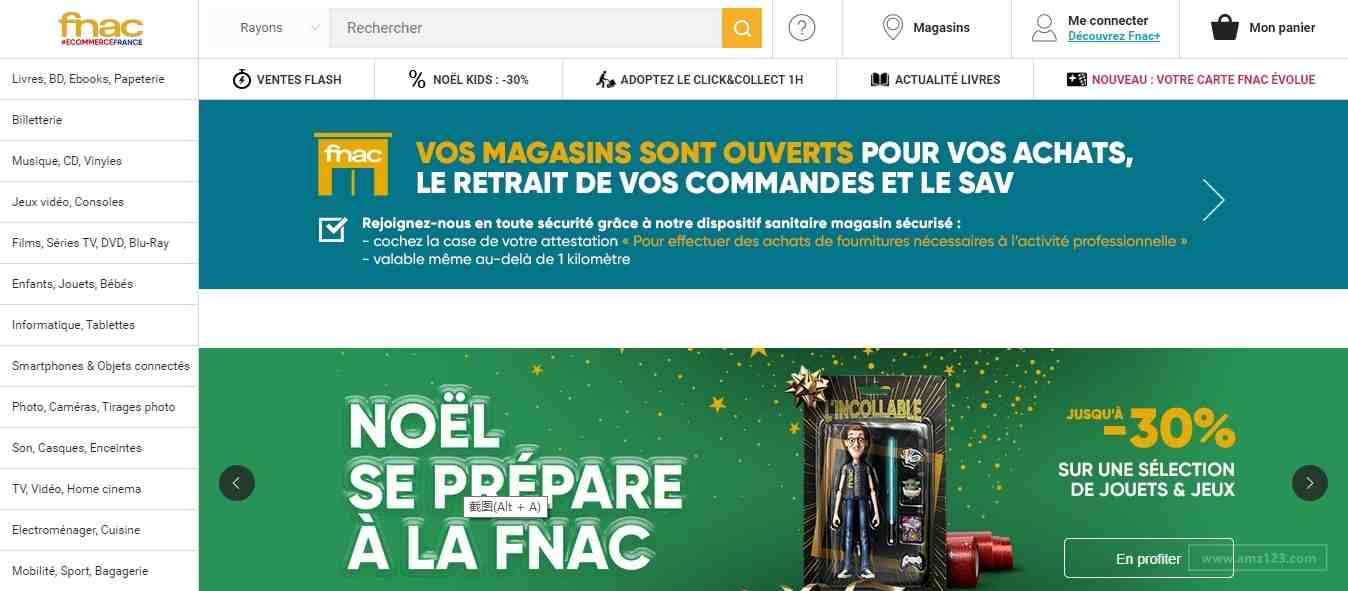
Task: Advance top banner with right chevron
Action: click(x=1213, y=200)
